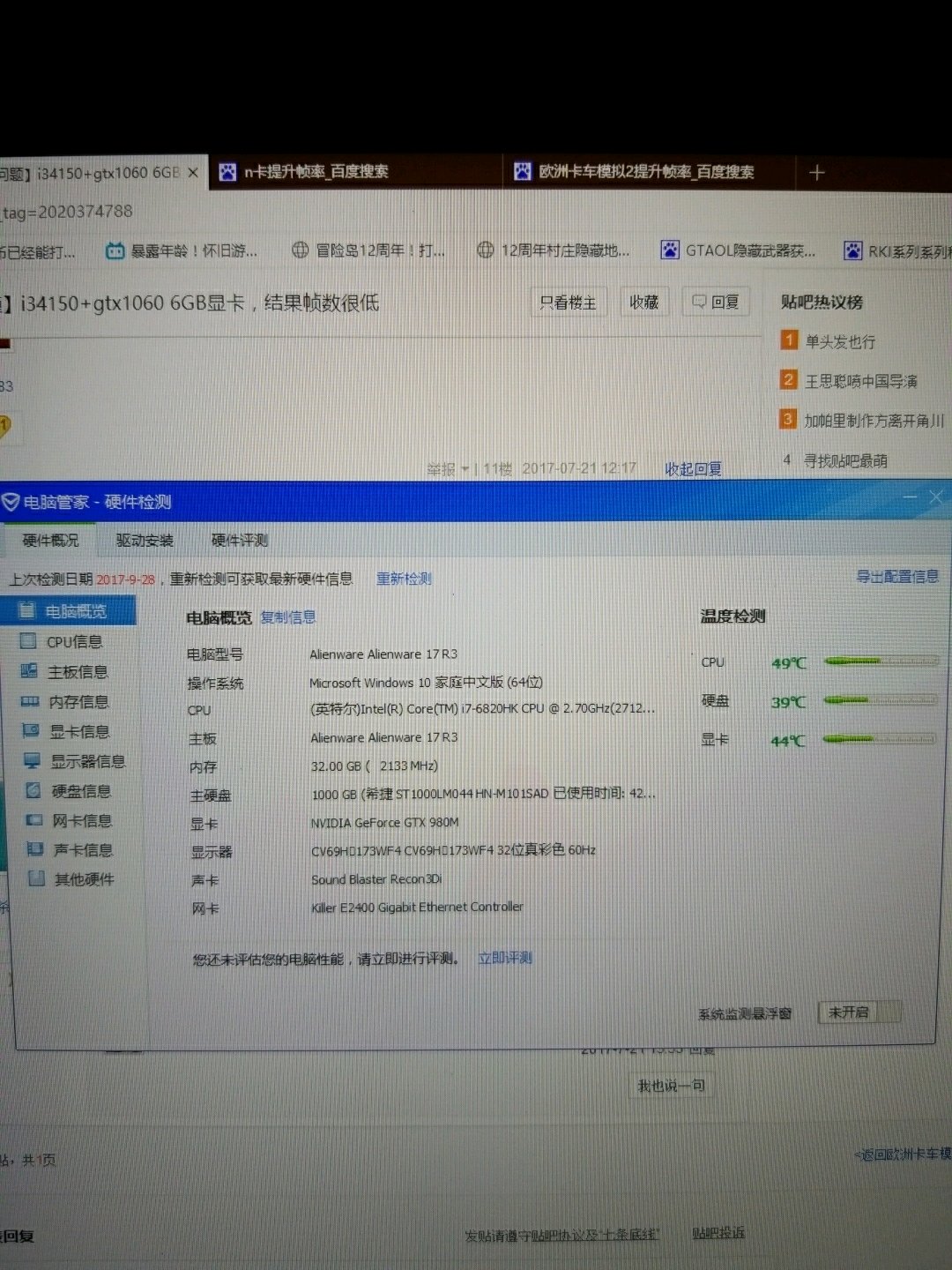Click the CPU value Intel Core i7-6820HK

483,709
